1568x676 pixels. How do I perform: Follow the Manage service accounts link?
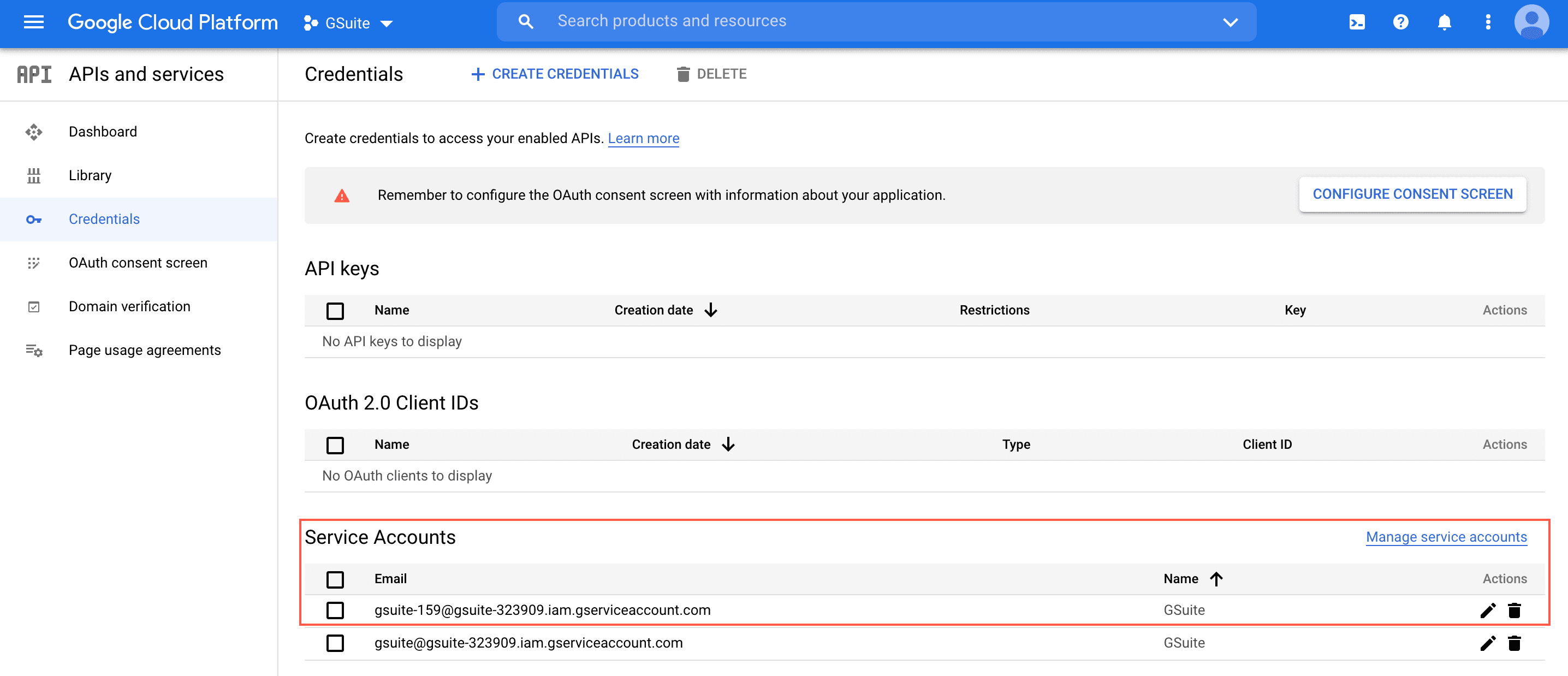click(x=1447, y=537)
